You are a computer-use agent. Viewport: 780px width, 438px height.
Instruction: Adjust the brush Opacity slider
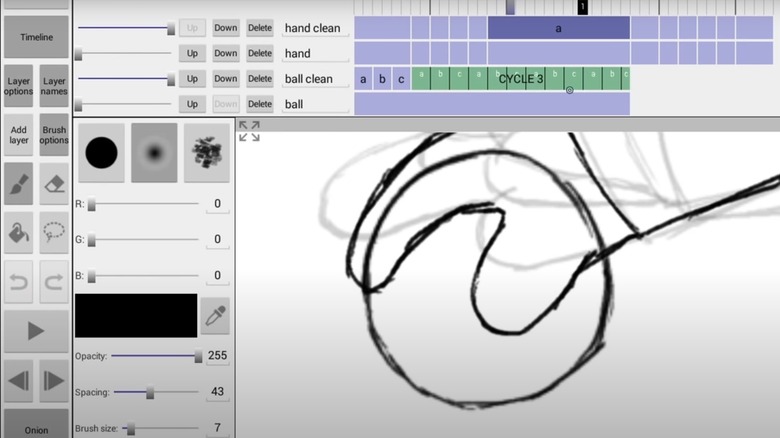pyautogui.click(x=156, y=356)
